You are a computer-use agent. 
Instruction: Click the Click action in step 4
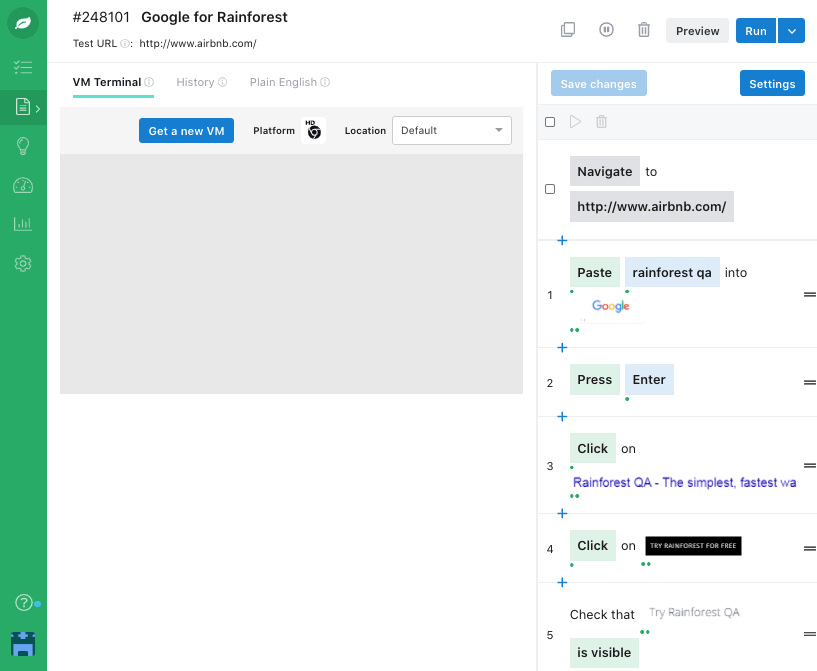tap(592, 545)
